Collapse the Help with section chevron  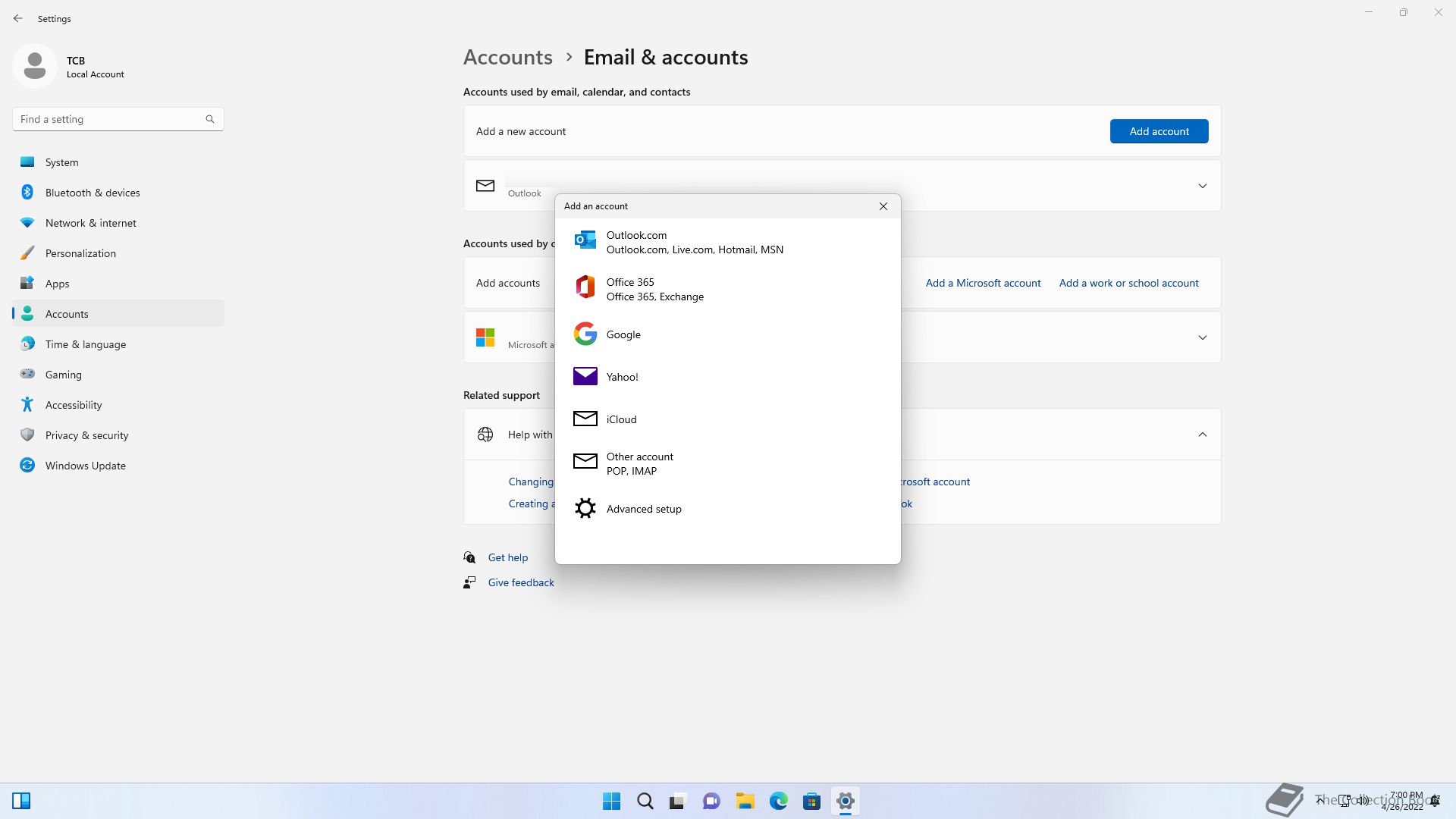click(x=1202, y=435)
